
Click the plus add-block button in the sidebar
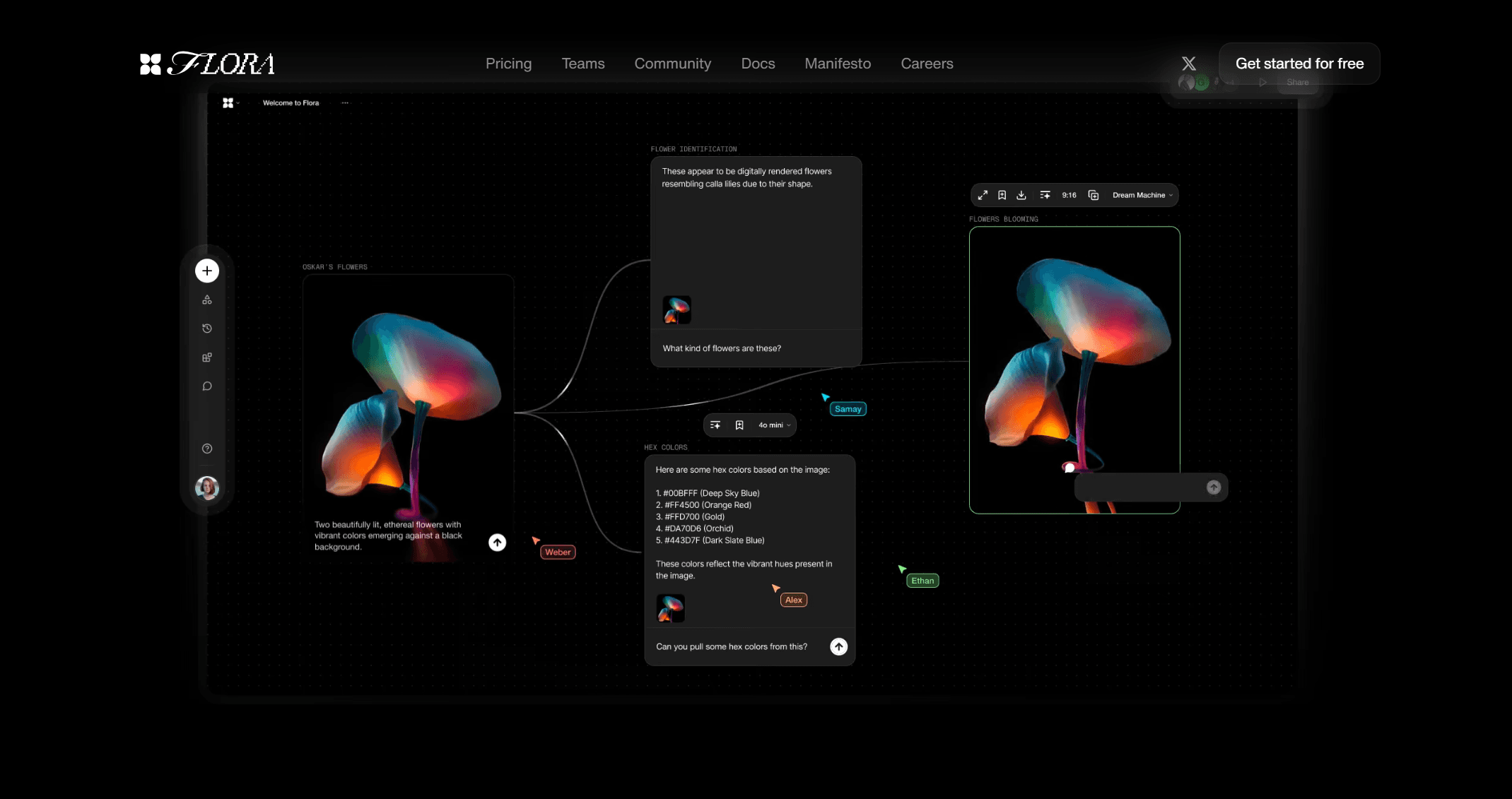(x=207, y=271)
